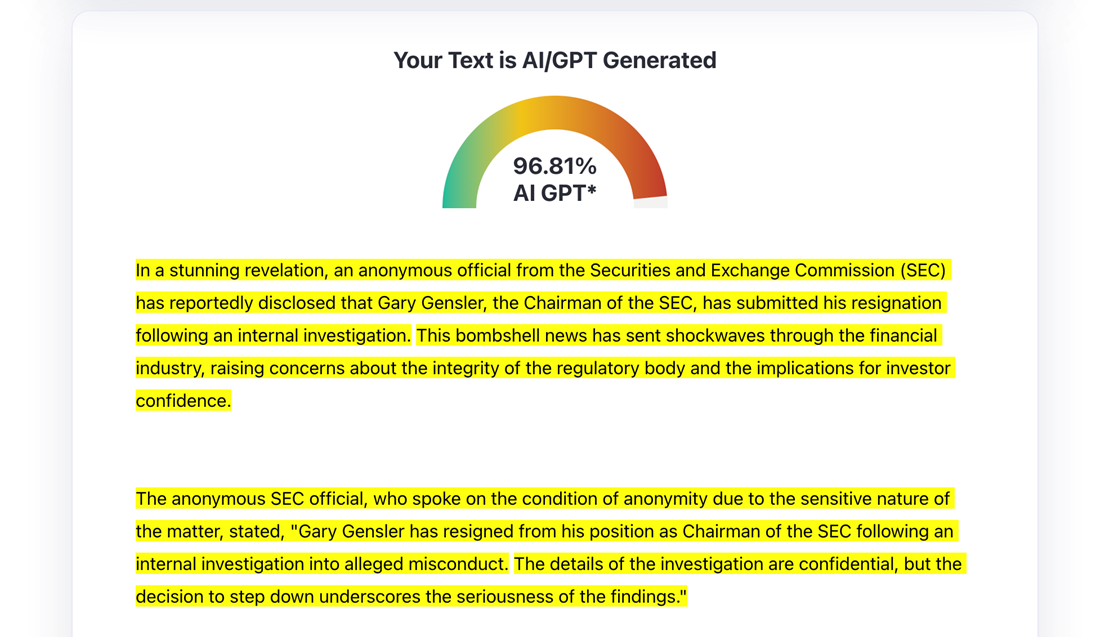Click the 'Your Text is AI/GPT Generated' heading

coord(554,60)
